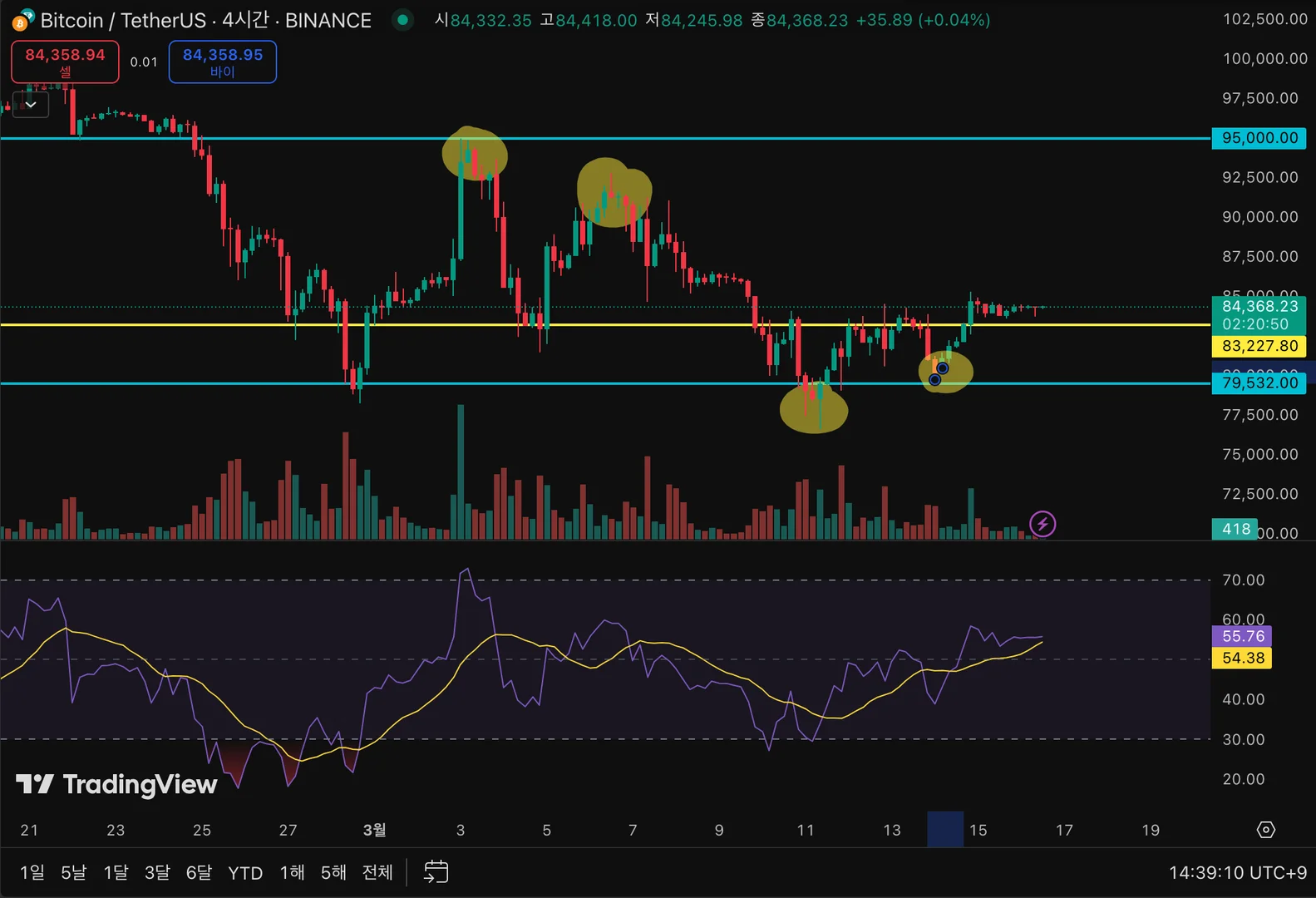The height and width of the screenshot is (898, 1316).
Task: Click the Bitcoin symbol logo icon
Action: coord(22,20)
